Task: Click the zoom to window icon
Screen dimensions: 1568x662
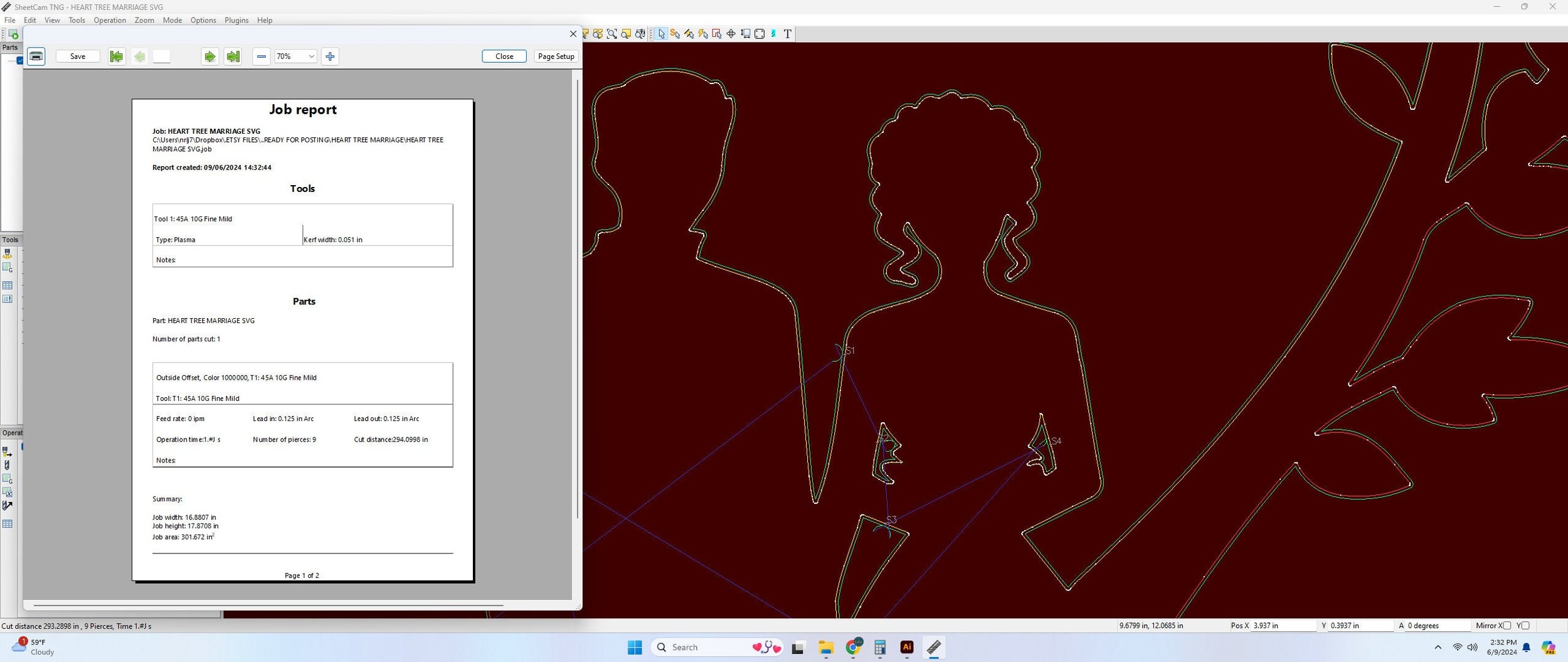Action: 612,34
